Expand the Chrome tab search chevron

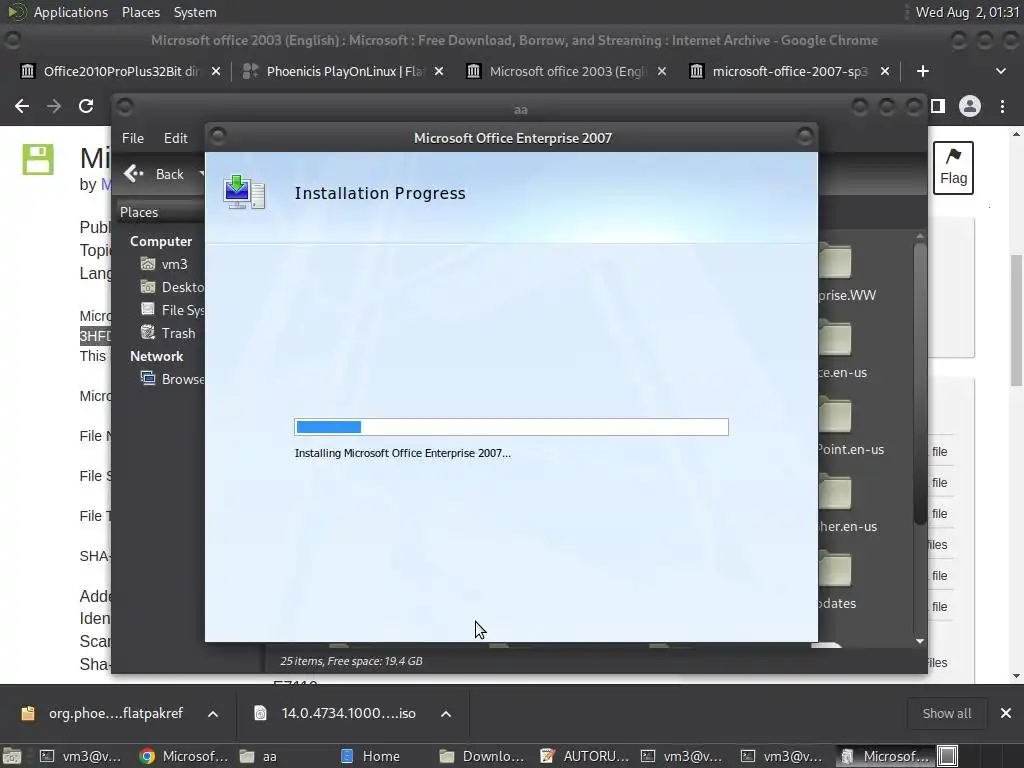[x=1000, y=71]
